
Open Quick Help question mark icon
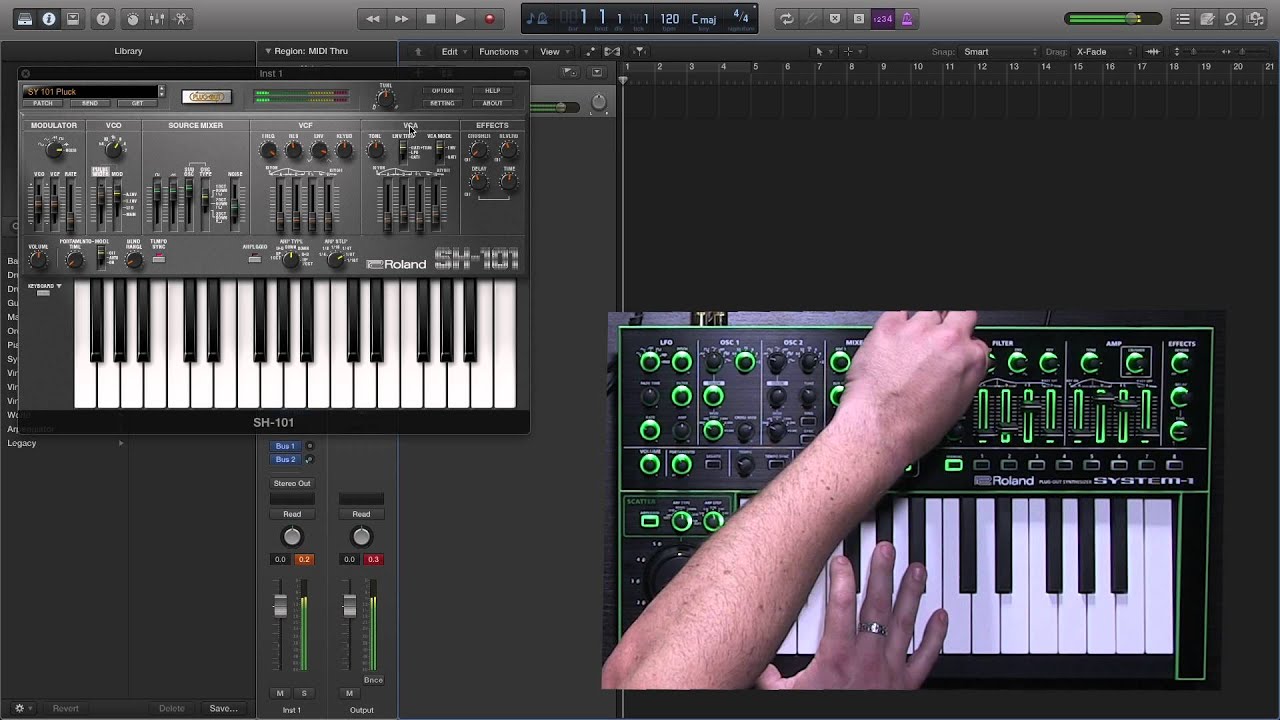click(x=103, y=19)
